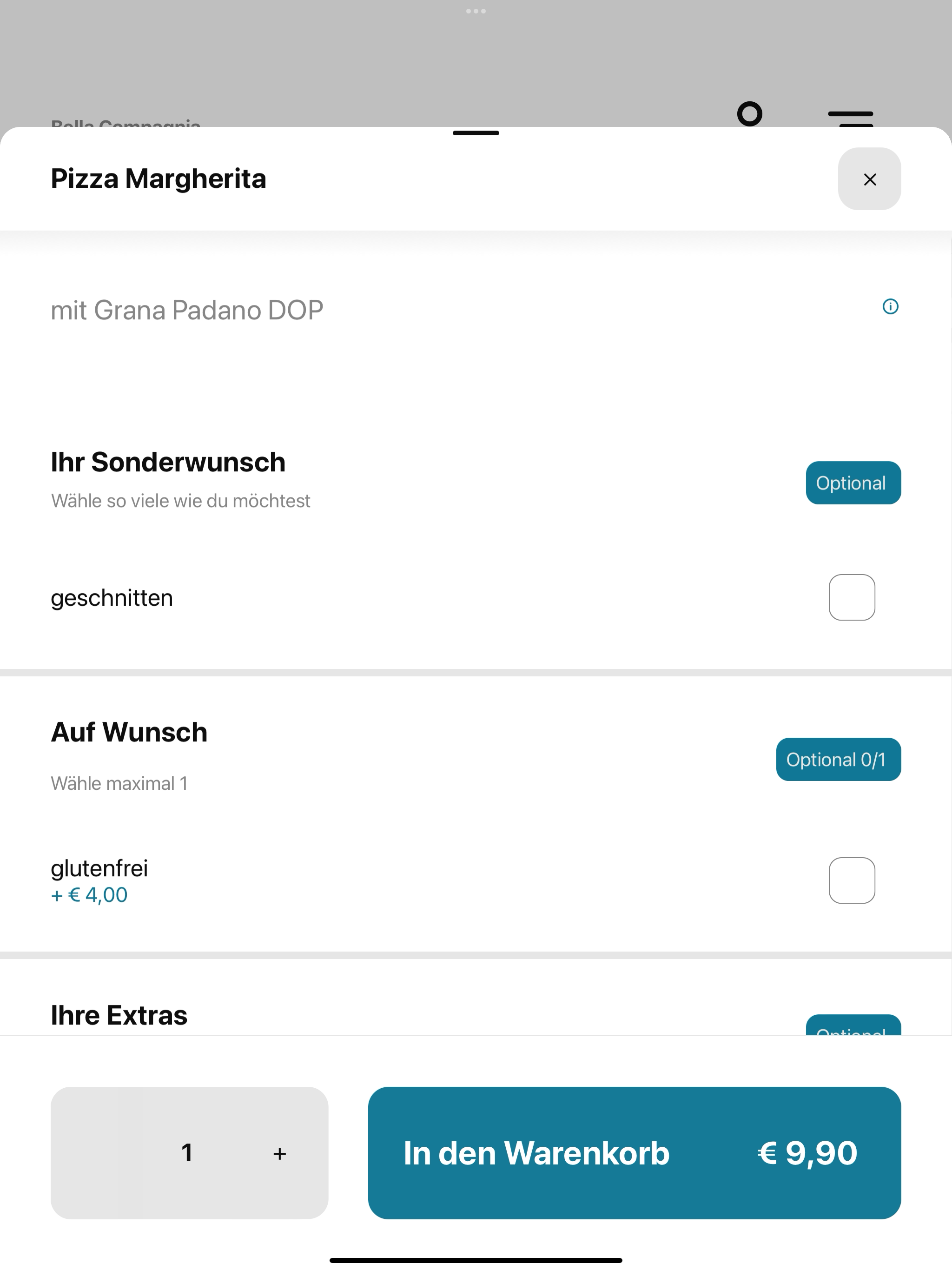Tap the hamburger menu icon in the header
Image resolution: width=952 pixels, height=1270 pixels.
pyautogui.click(x=850, y=118)
